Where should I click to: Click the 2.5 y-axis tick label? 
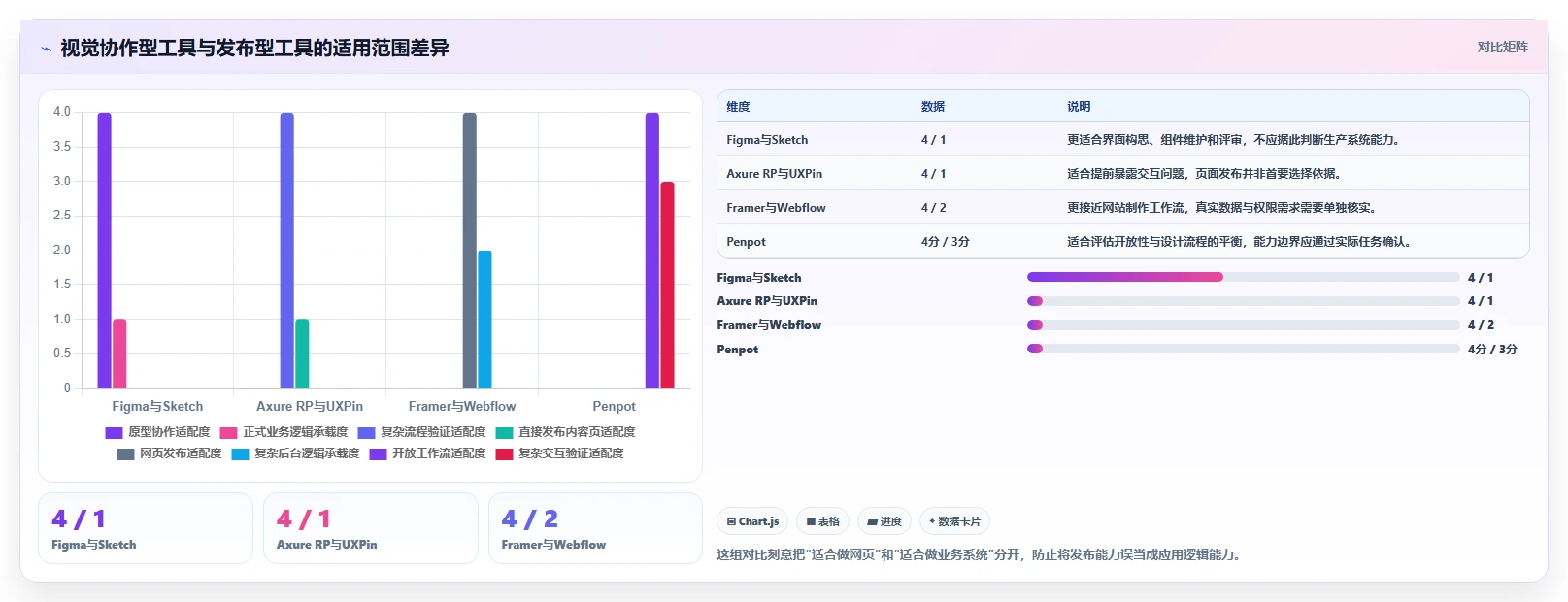62,216
